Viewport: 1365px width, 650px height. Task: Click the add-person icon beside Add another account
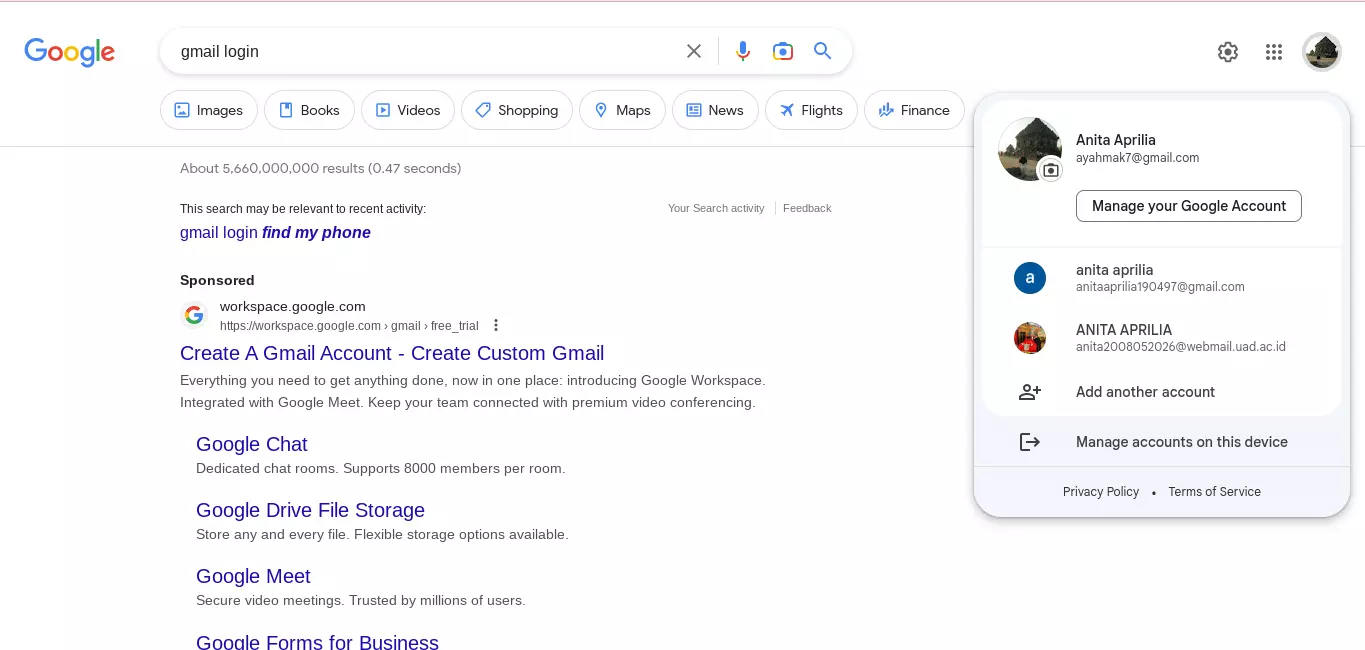[x=1030, y=392]
